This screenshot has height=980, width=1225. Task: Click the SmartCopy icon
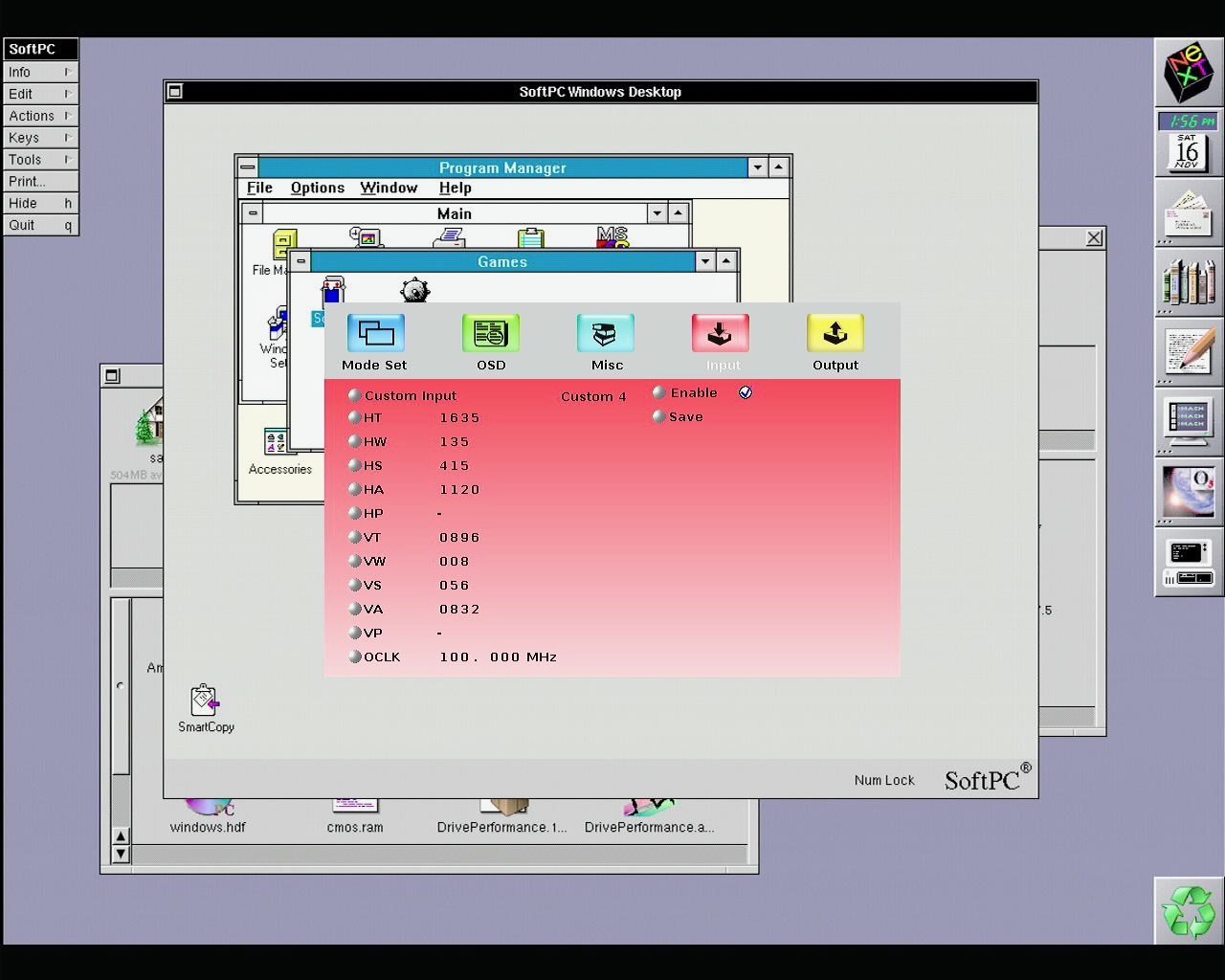click(x=205, y=702)
